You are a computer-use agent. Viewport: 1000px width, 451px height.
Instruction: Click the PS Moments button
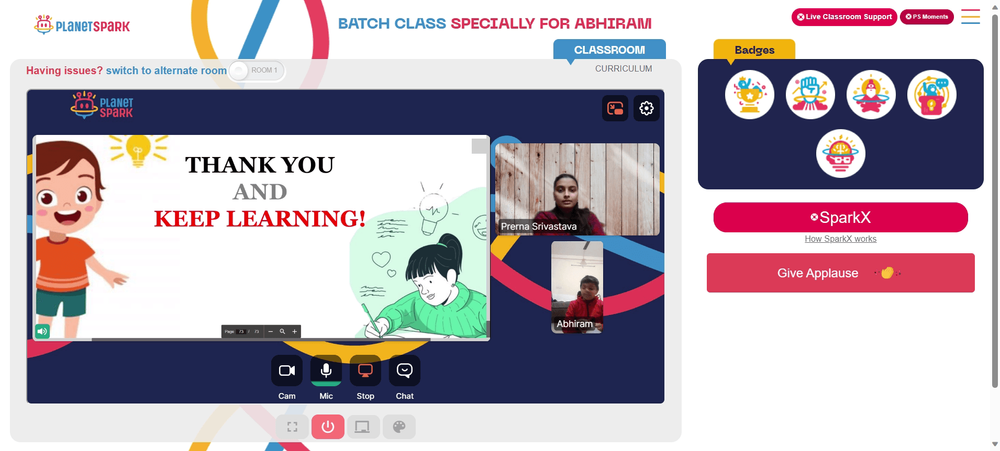(x=927, y=17)
